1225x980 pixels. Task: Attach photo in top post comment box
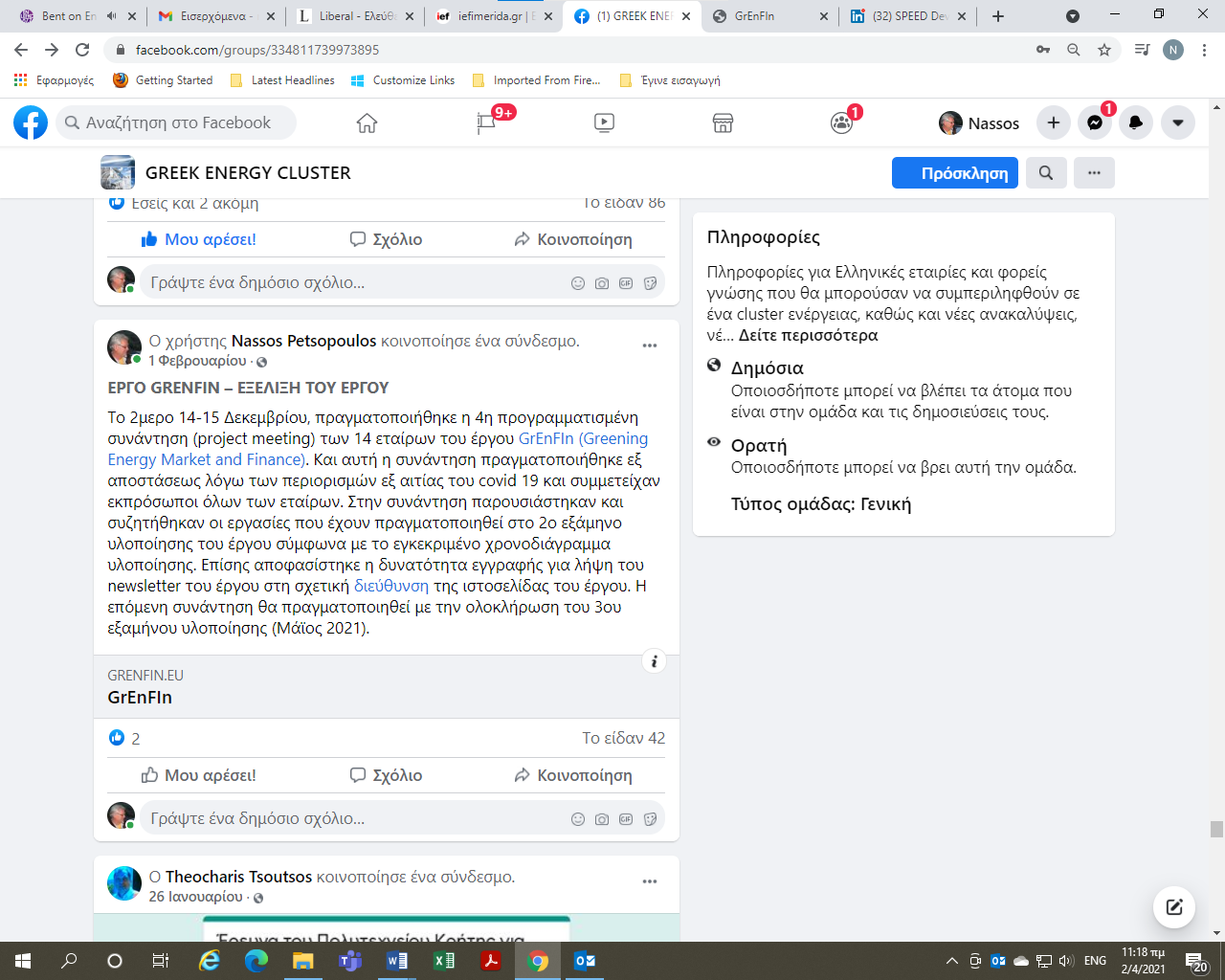(602, 283)
